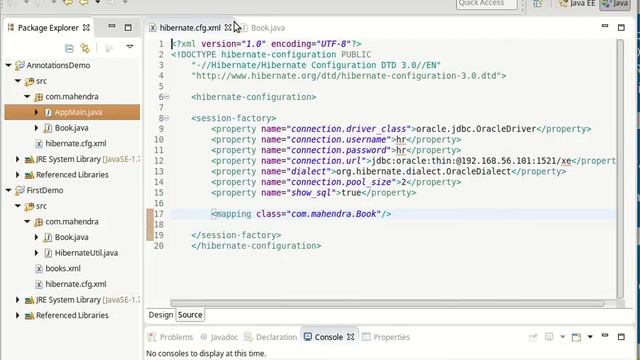Maximize the Console panel
Viewport: 640px width, 360px height.
621,337
